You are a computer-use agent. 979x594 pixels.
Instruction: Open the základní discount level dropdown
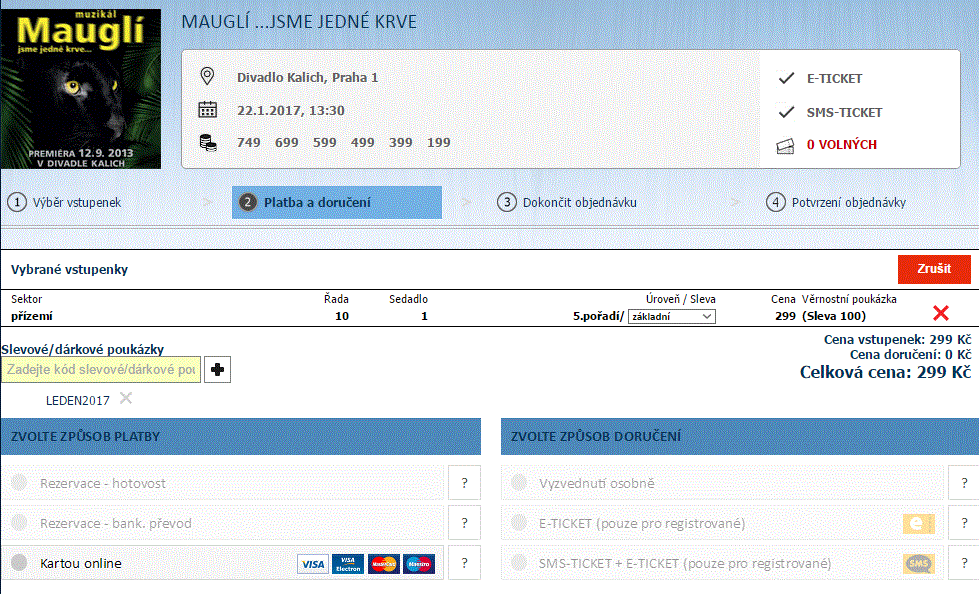point(672,317)
